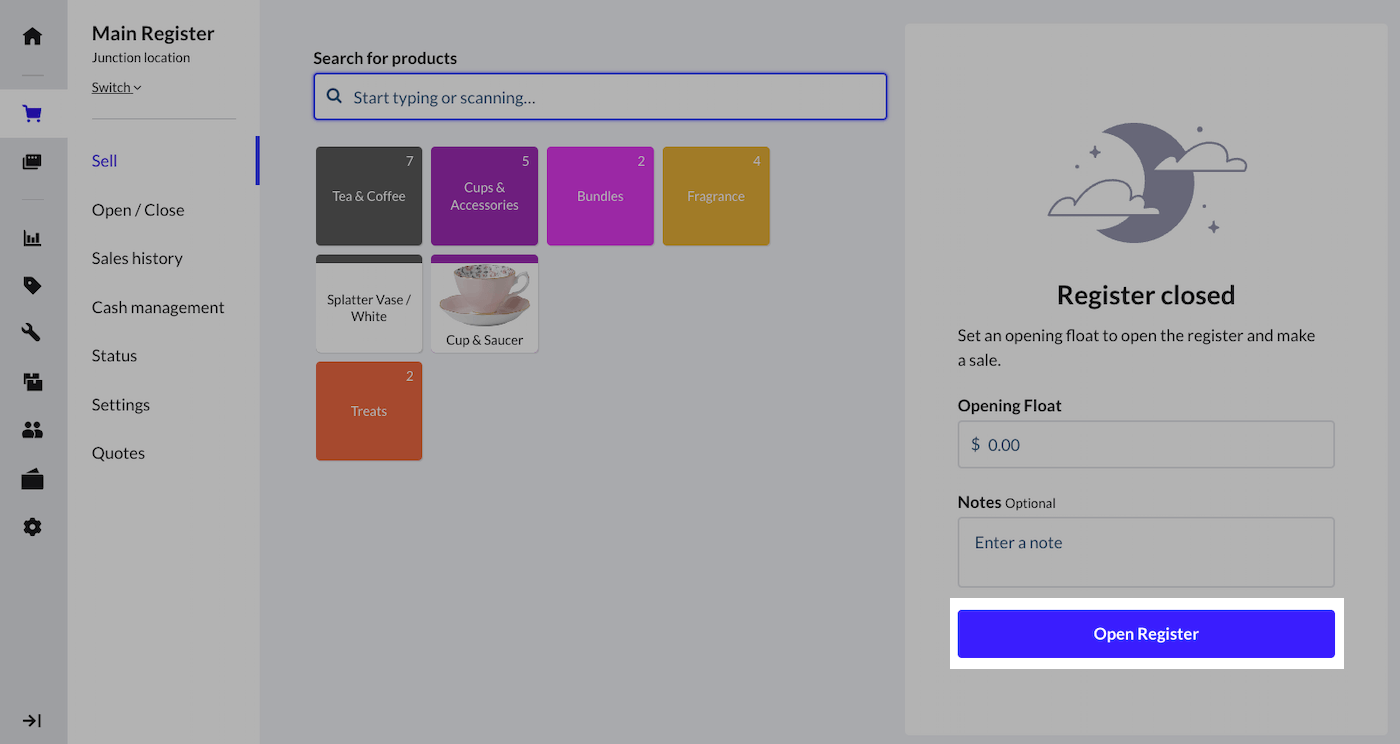The height and width of the screenshot is (744, 1400).
Task: Open the bar chart Reporting icon
Action: (x=32, y=238)
